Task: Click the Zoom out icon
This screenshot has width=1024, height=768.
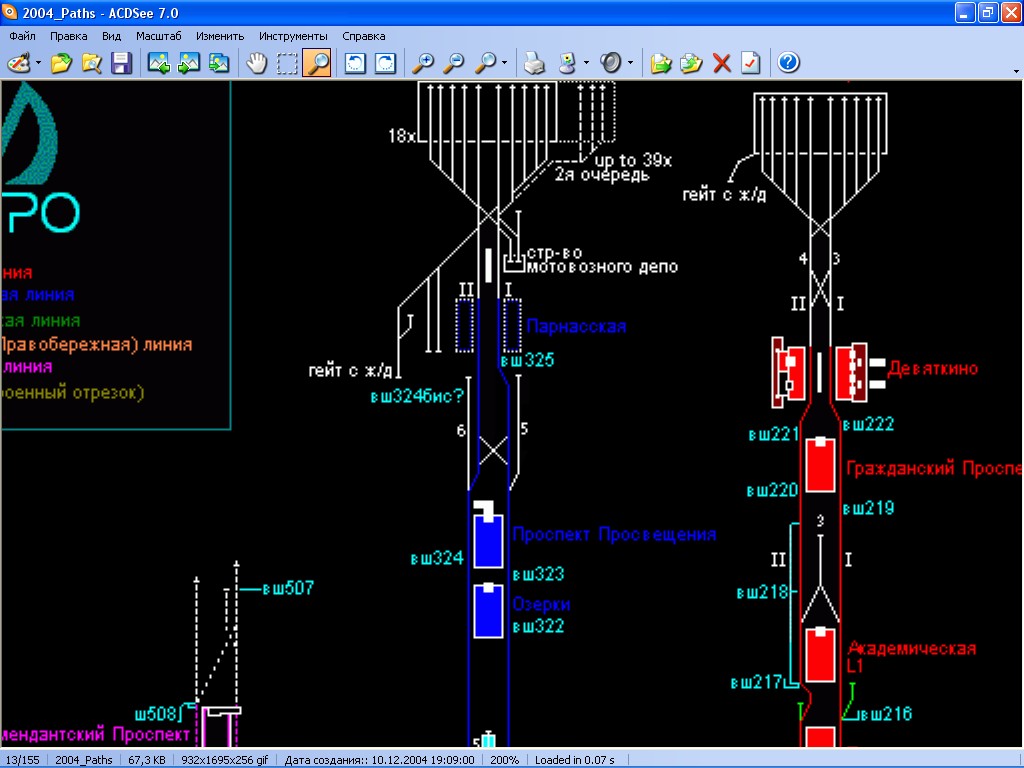Action: point(454,63)
